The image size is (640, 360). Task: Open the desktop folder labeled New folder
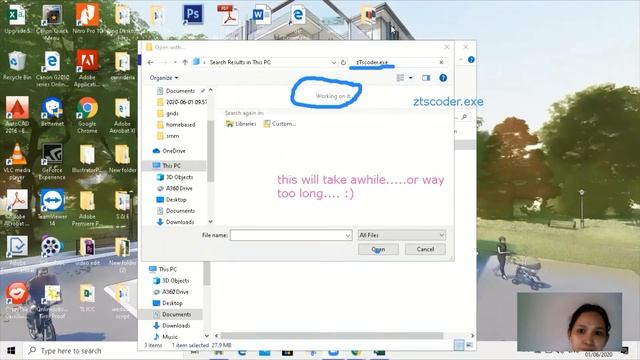[x=122, y=158]
